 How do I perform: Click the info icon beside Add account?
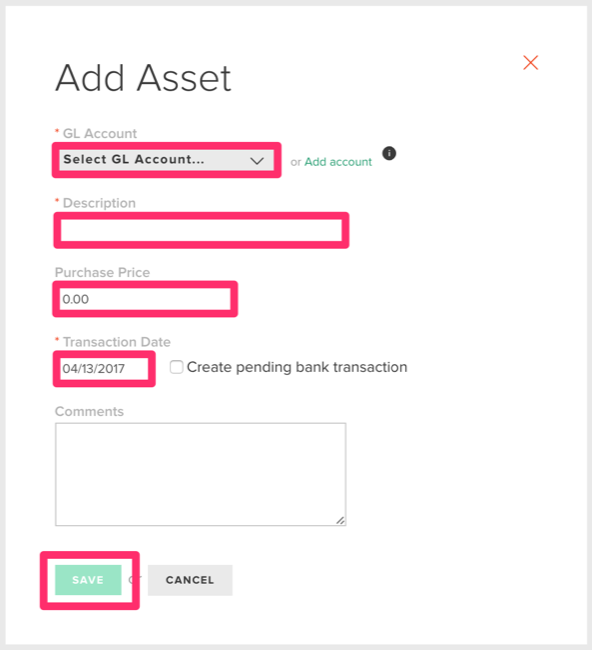coord(389,153)
